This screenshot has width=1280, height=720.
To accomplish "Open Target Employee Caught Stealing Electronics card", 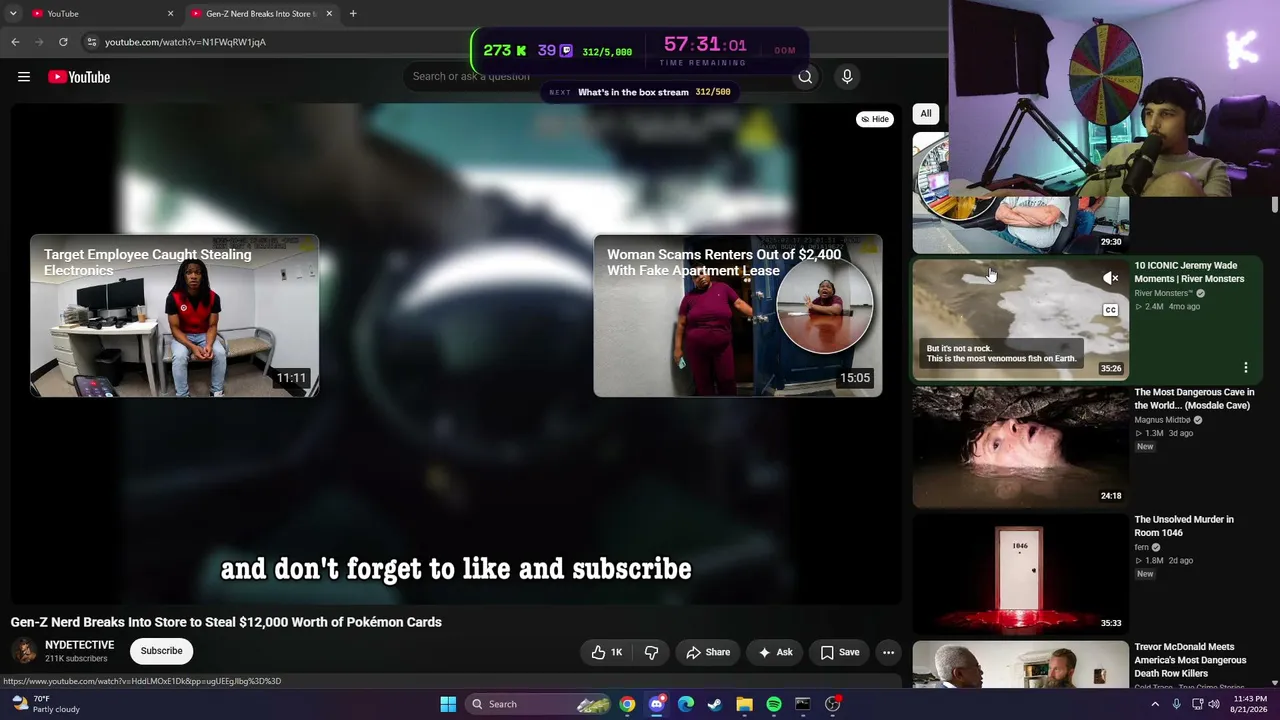I will [175, 316].
